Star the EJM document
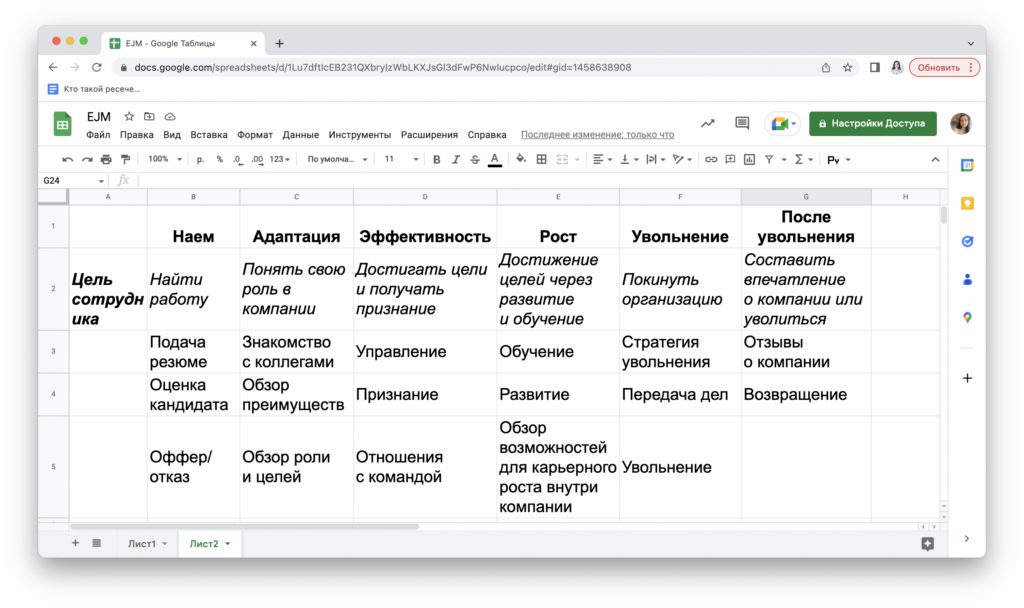This screenshot has width=1024, height=608. (x=129, y=117)
